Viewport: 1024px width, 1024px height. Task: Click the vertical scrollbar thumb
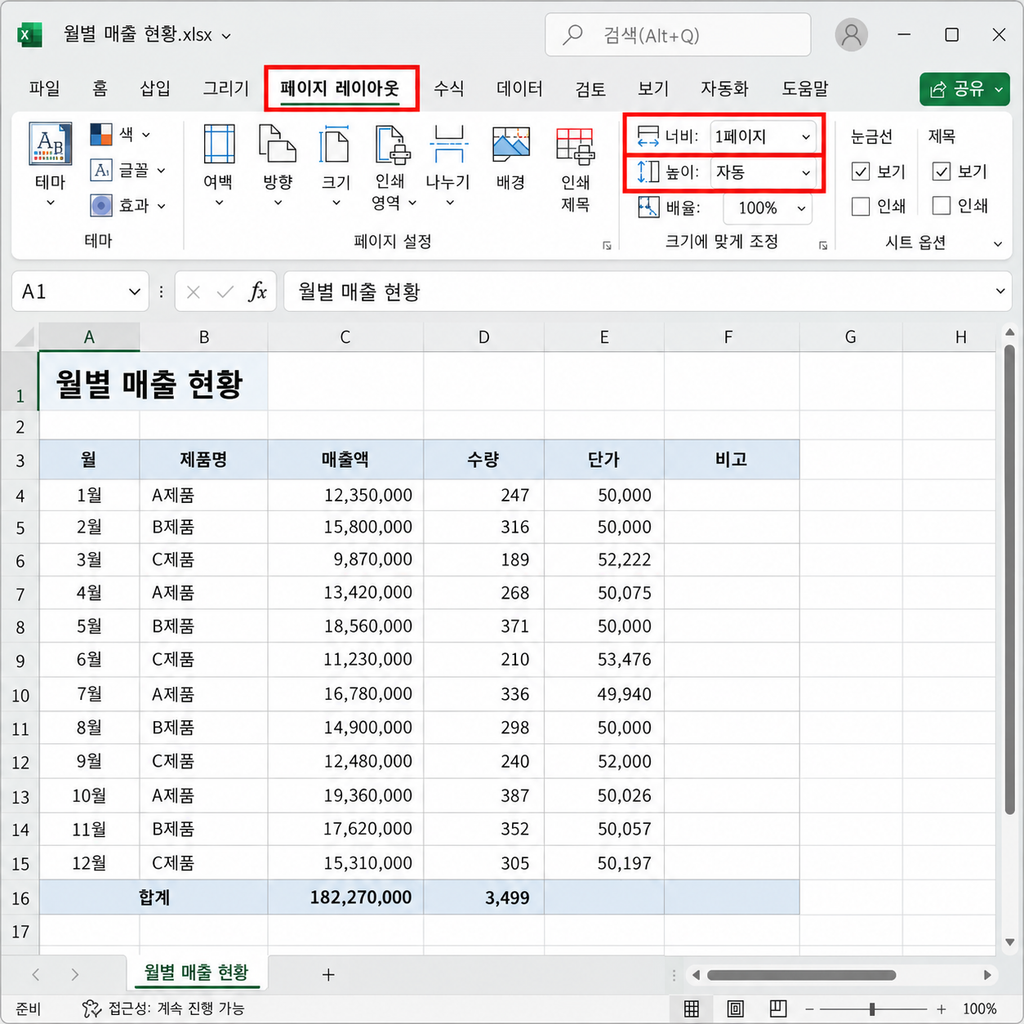[x=1009, y=579]
